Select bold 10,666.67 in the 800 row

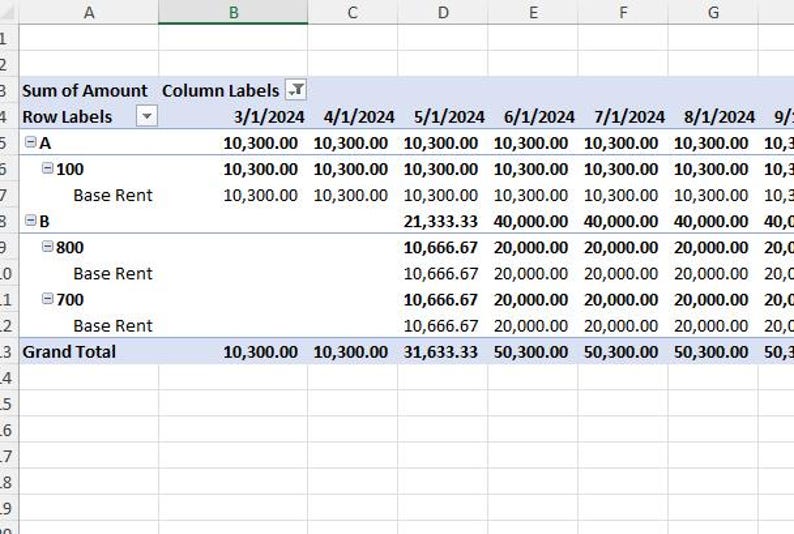point(443,248)
